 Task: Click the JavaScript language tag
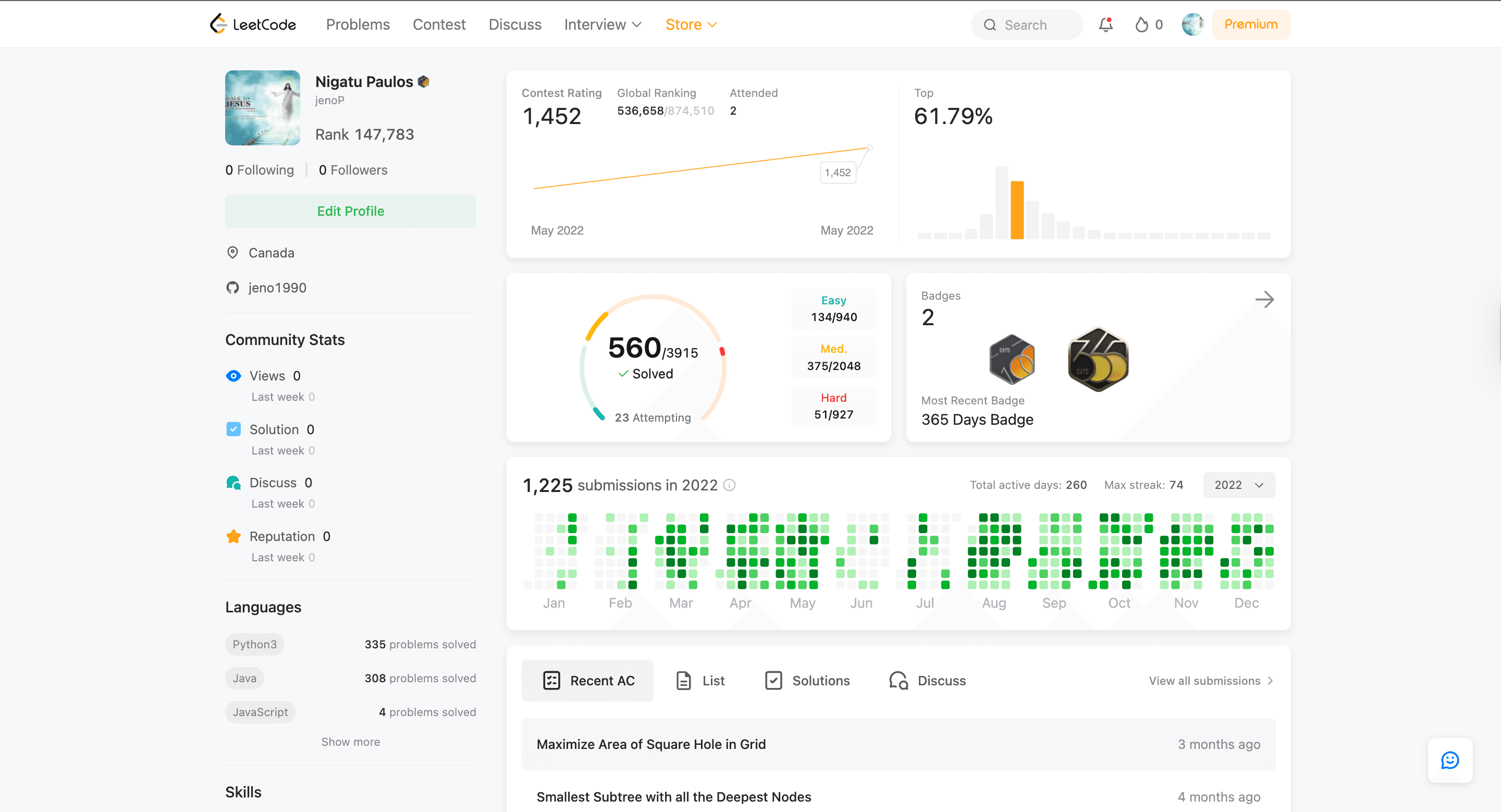(x=261, y=712)
